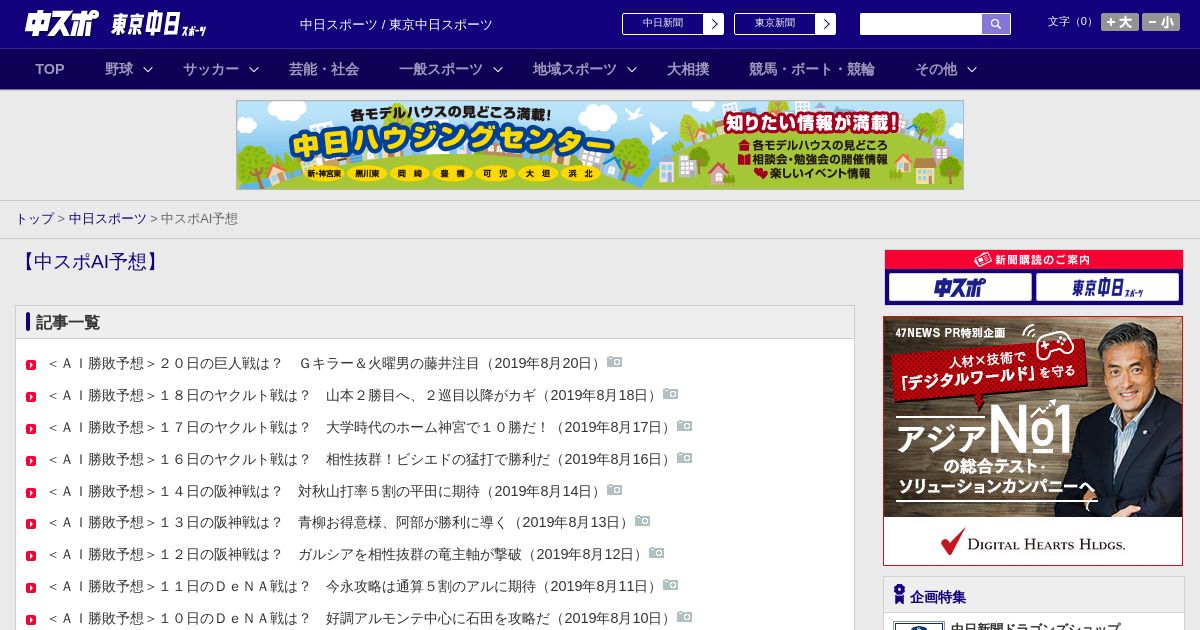Image resolution: width=1200 pixels, height=630 pixels.
Task: Click camera icon on August 13 article
Action: click(x=643, y=521)
